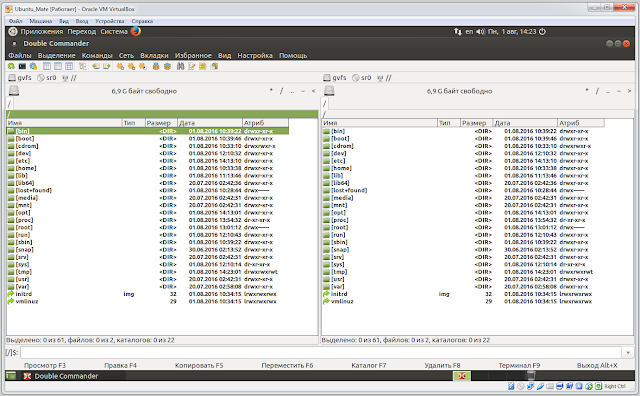Click the Каталог F7 button
Viewport: 640px width, 396px height.
click(x=369, y=365)
